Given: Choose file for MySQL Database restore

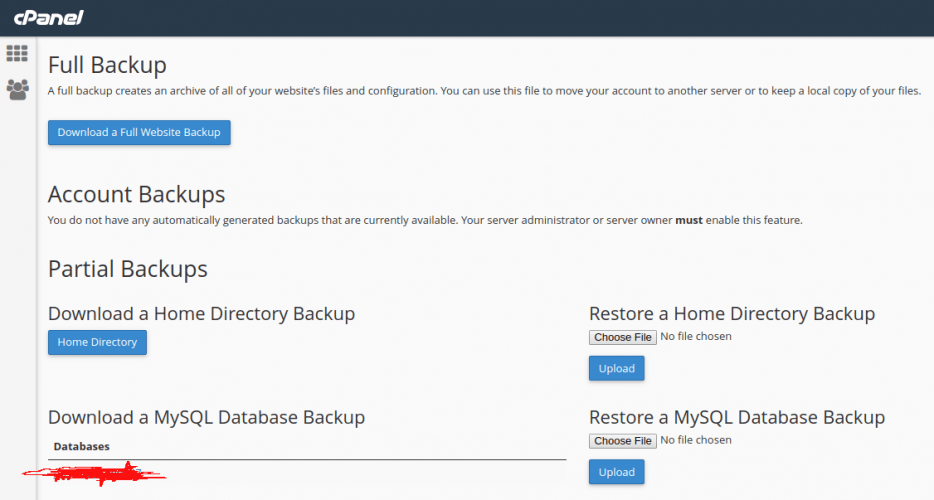Looking at the screenshot, I should [622, 441].
